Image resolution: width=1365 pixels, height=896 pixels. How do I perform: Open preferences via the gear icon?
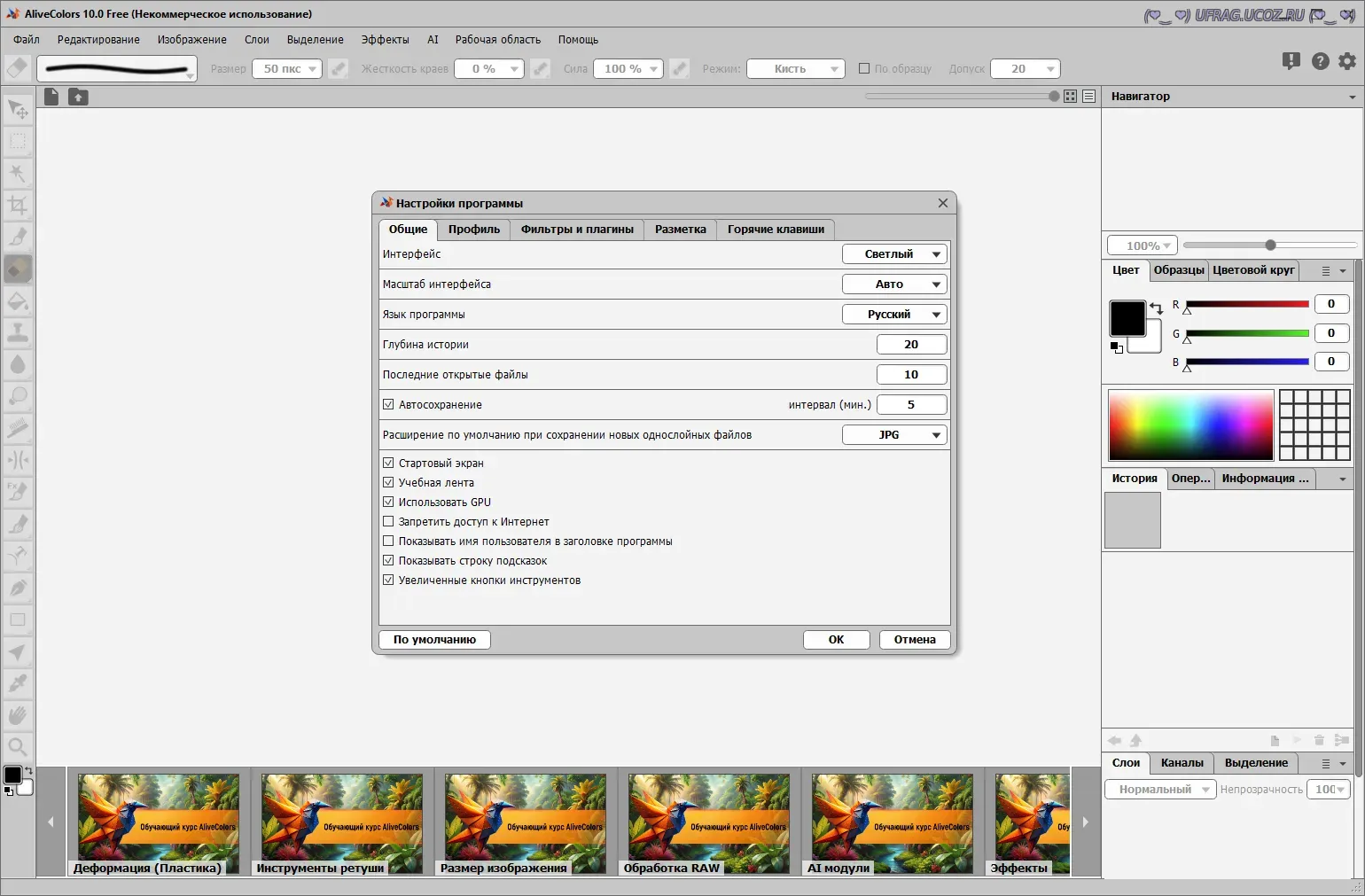[x=1347, y=61]
